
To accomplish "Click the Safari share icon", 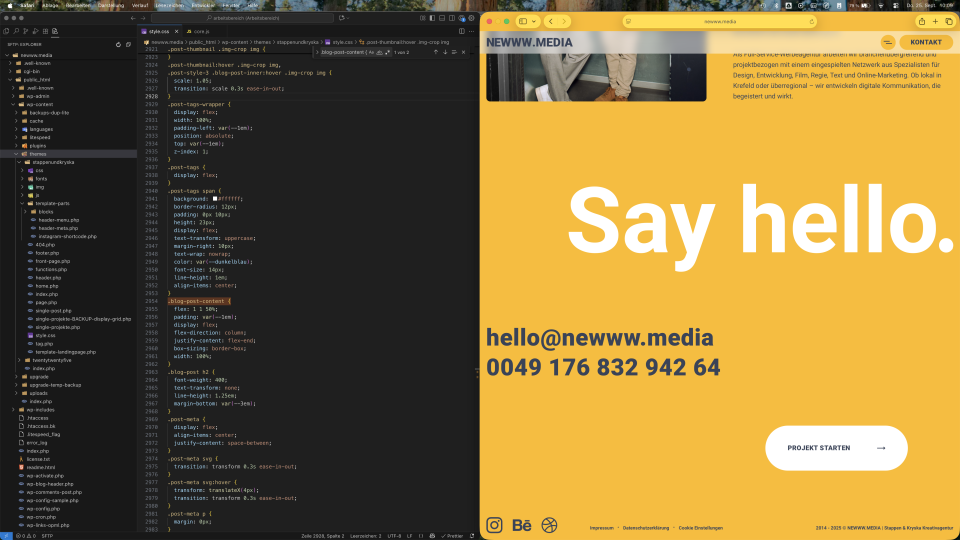I will coord(921,21).
